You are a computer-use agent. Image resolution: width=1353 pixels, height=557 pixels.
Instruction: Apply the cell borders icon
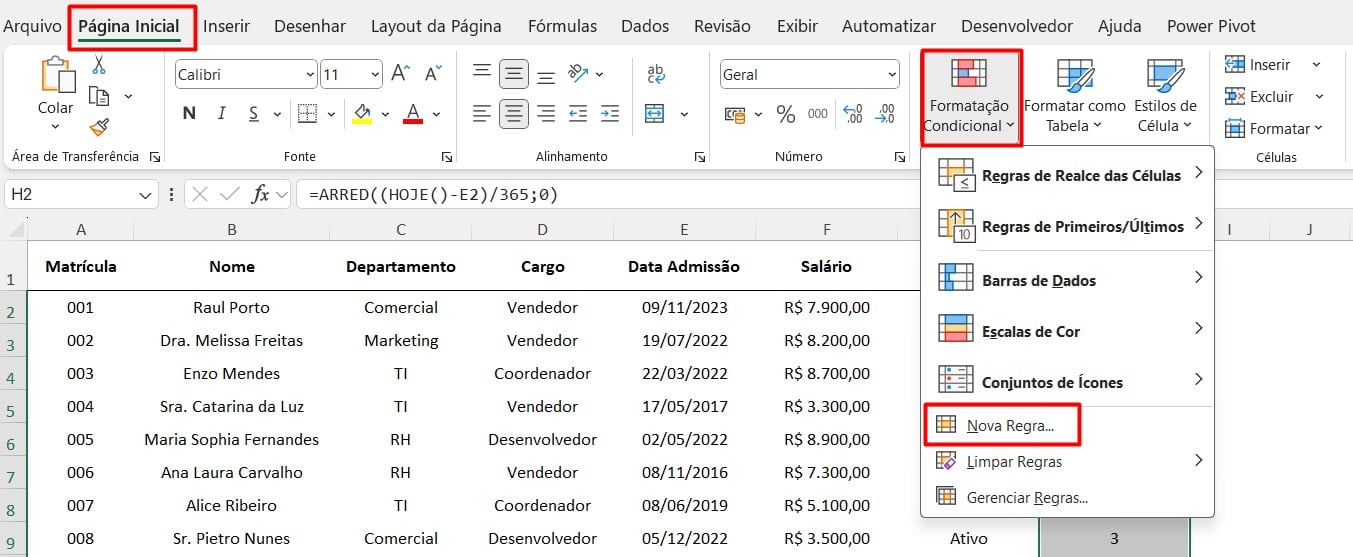308,113
